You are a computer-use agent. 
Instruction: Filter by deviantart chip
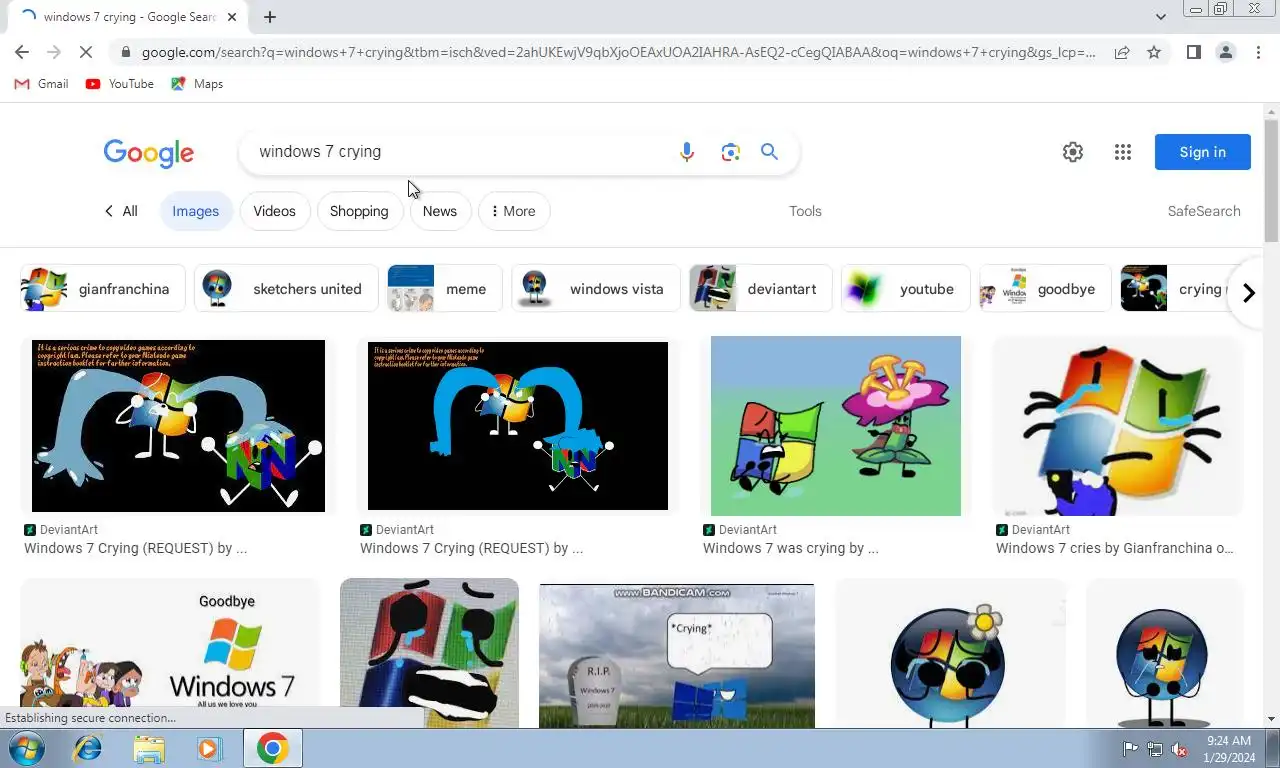pos(760,289)
